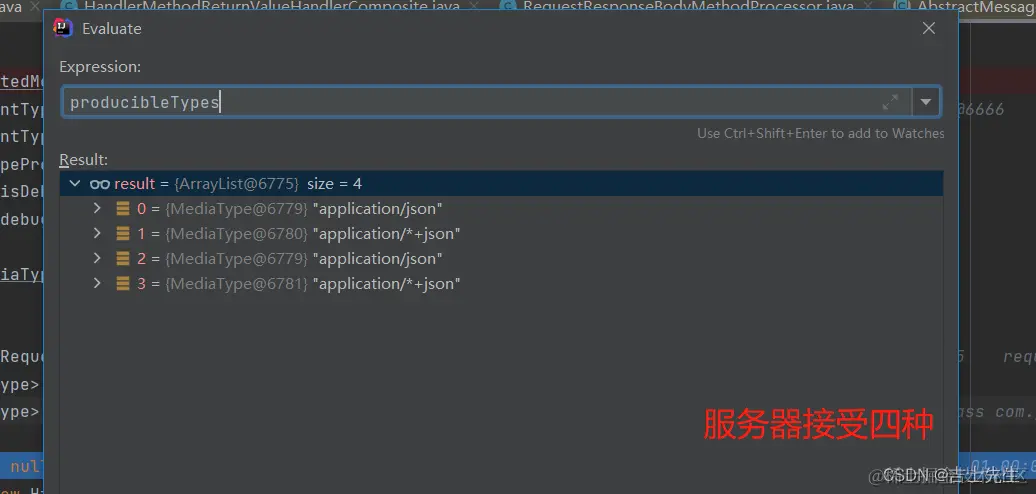Viewport: 1036px width, 494px height.
Task: Select row 1 MediaType@6780 application/*+json
Action: pyautogui.click(x=501, y=234)
